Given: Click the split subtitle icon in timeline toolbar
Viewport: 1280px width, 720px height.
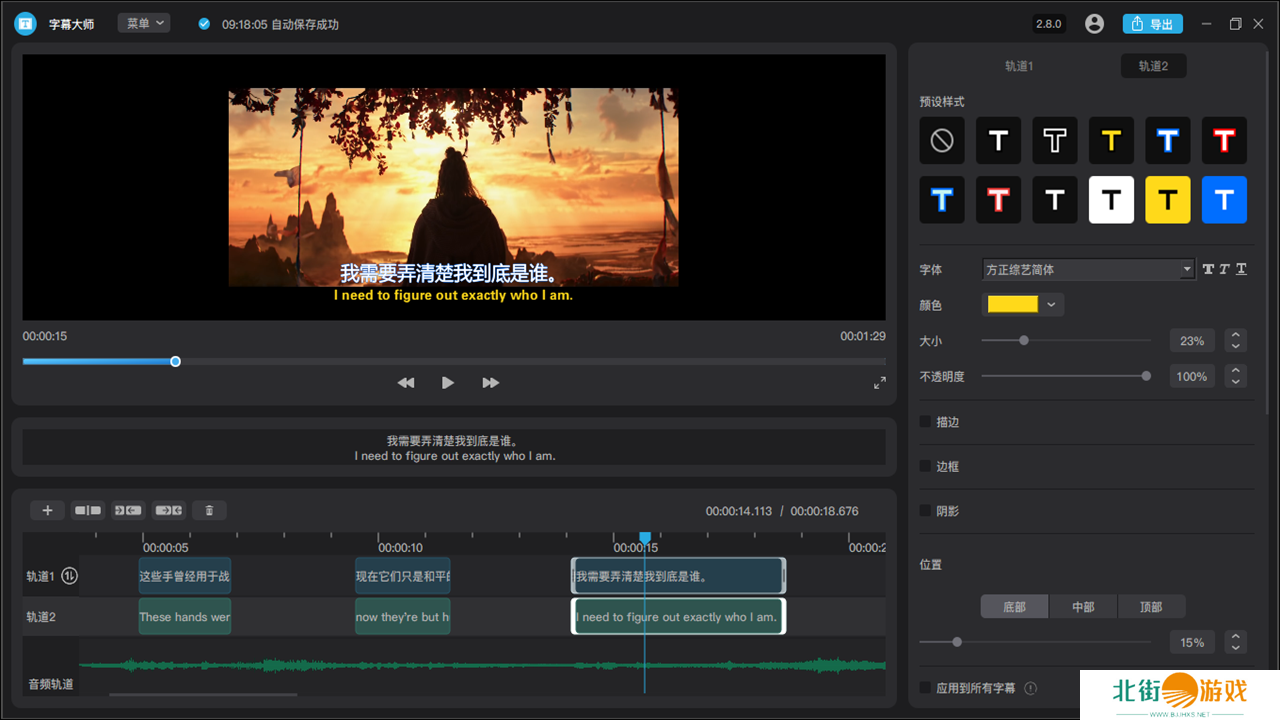Looking at the screenshot, I should coord(88,511).
